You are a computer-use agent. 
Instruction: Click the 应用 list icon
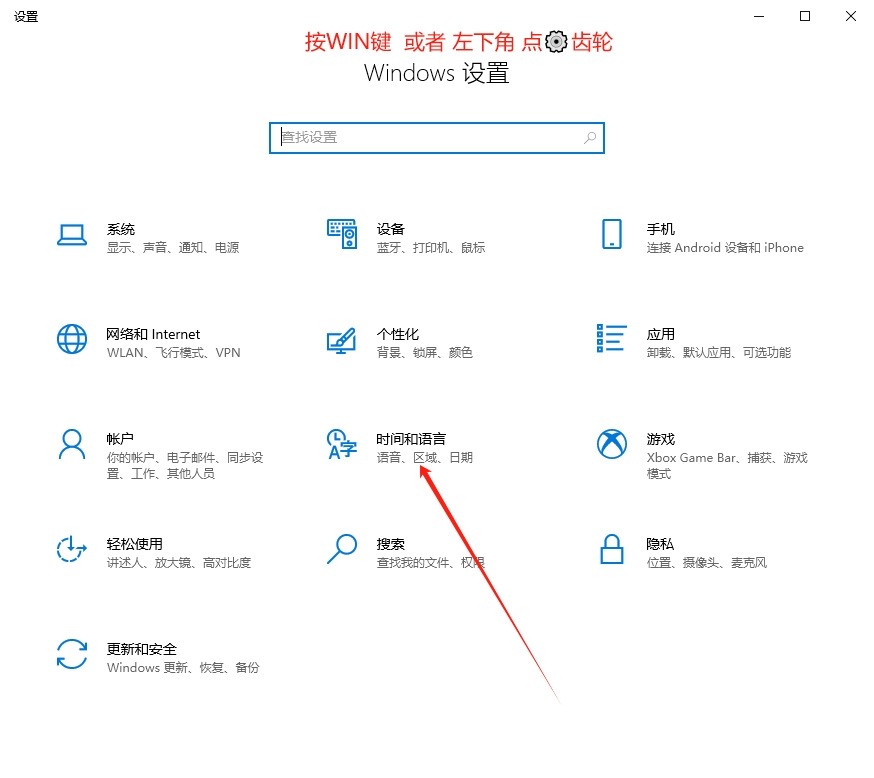pyautogui.click(x=611, y=338)
